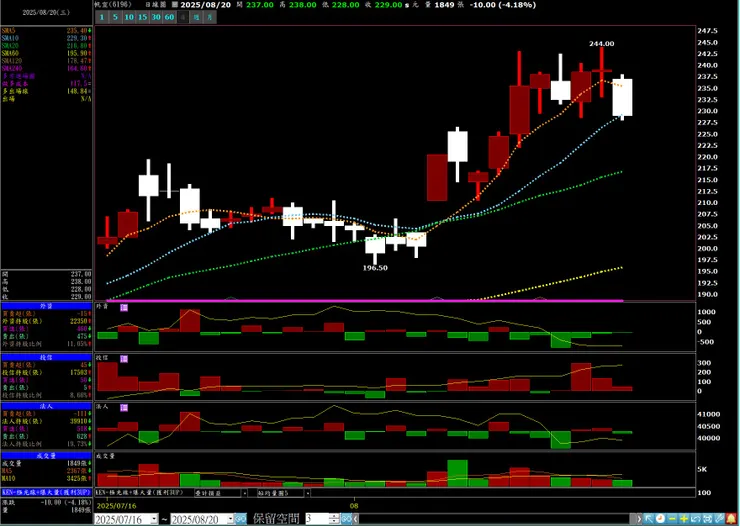Click the small chart icon before the 2025/08/20 header
Image resolution: width=740 pixels, height=526 pixels.
[x=175, y=5]
